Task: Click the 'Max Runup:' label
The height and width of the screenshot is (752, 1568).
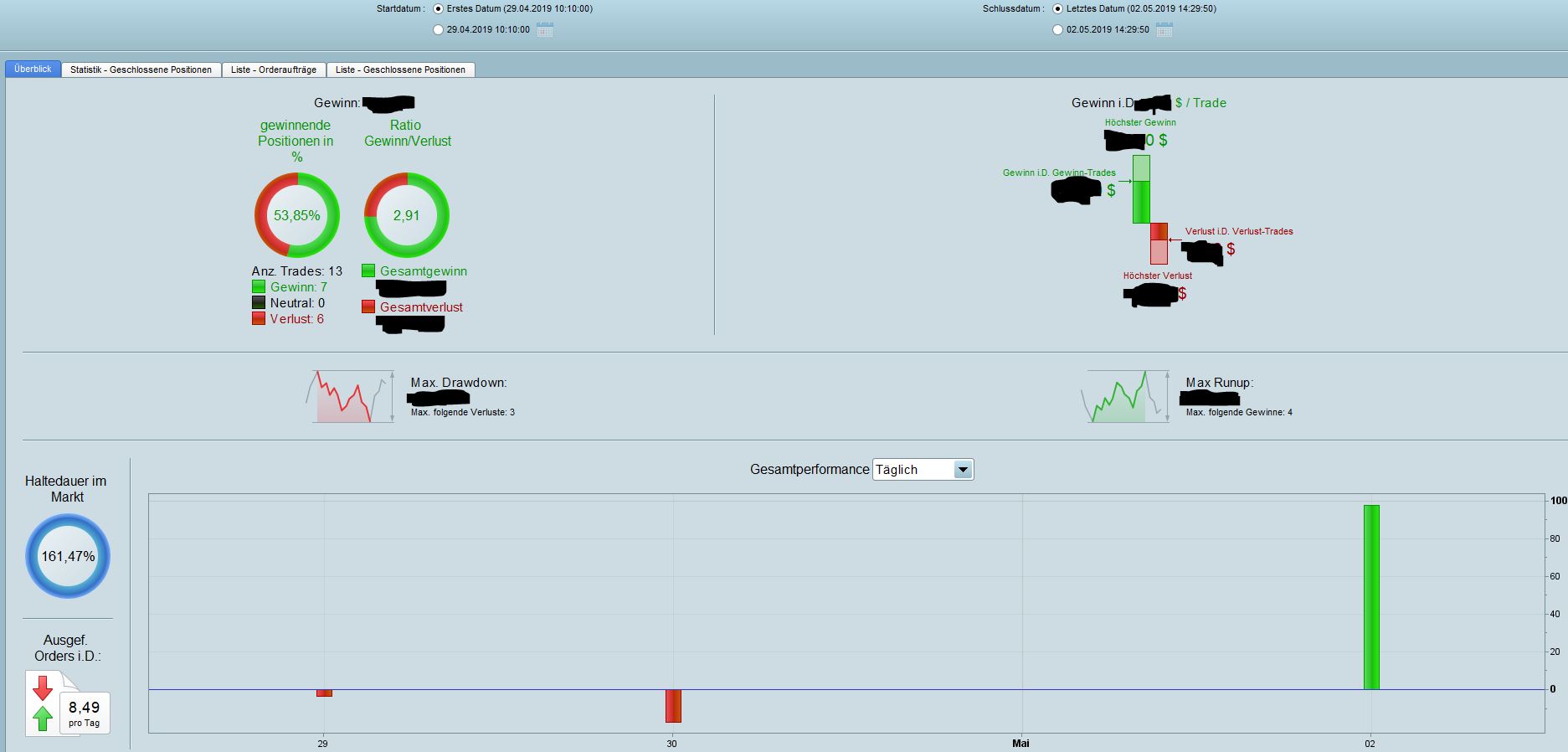Action: [x=1220, y=383]
